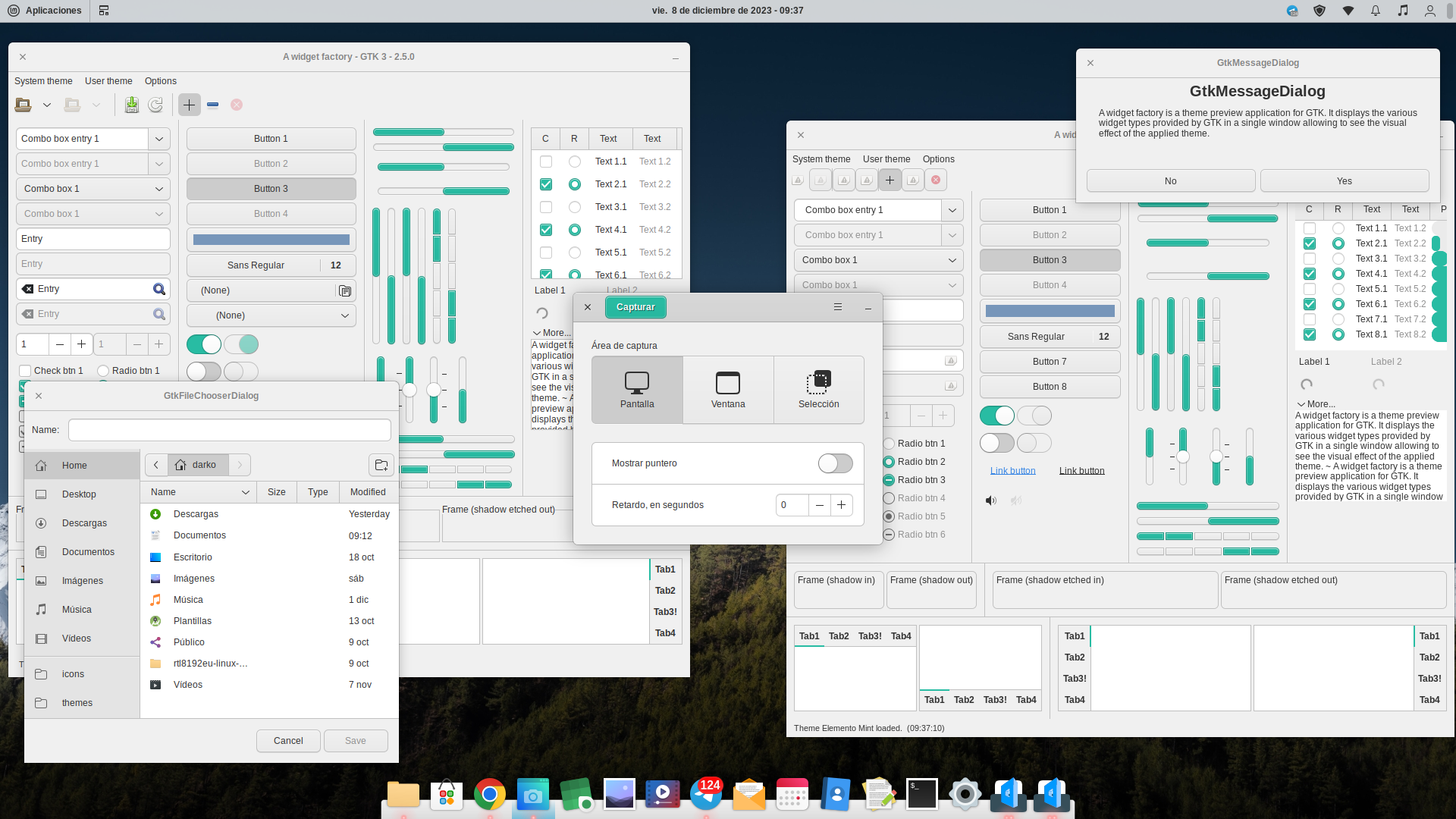The width and height of the screenshot is (1456, 819).
Task: Select Ventana capture mode
Action: 728,390
